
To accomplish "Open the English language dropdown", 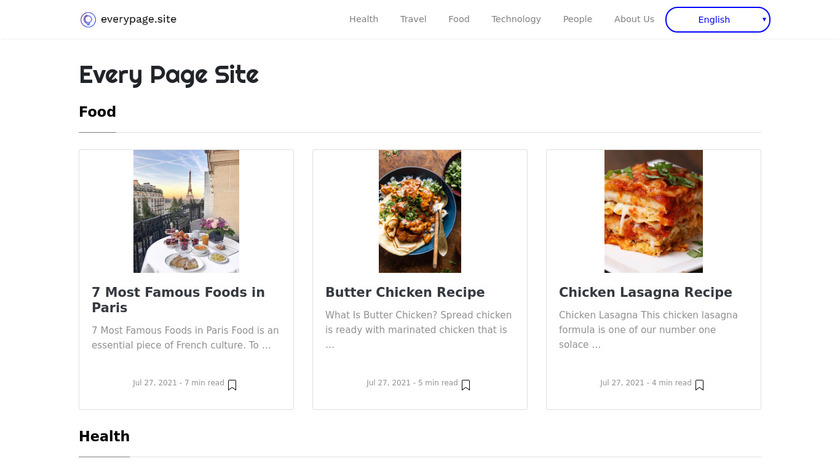I will (717, 19).
